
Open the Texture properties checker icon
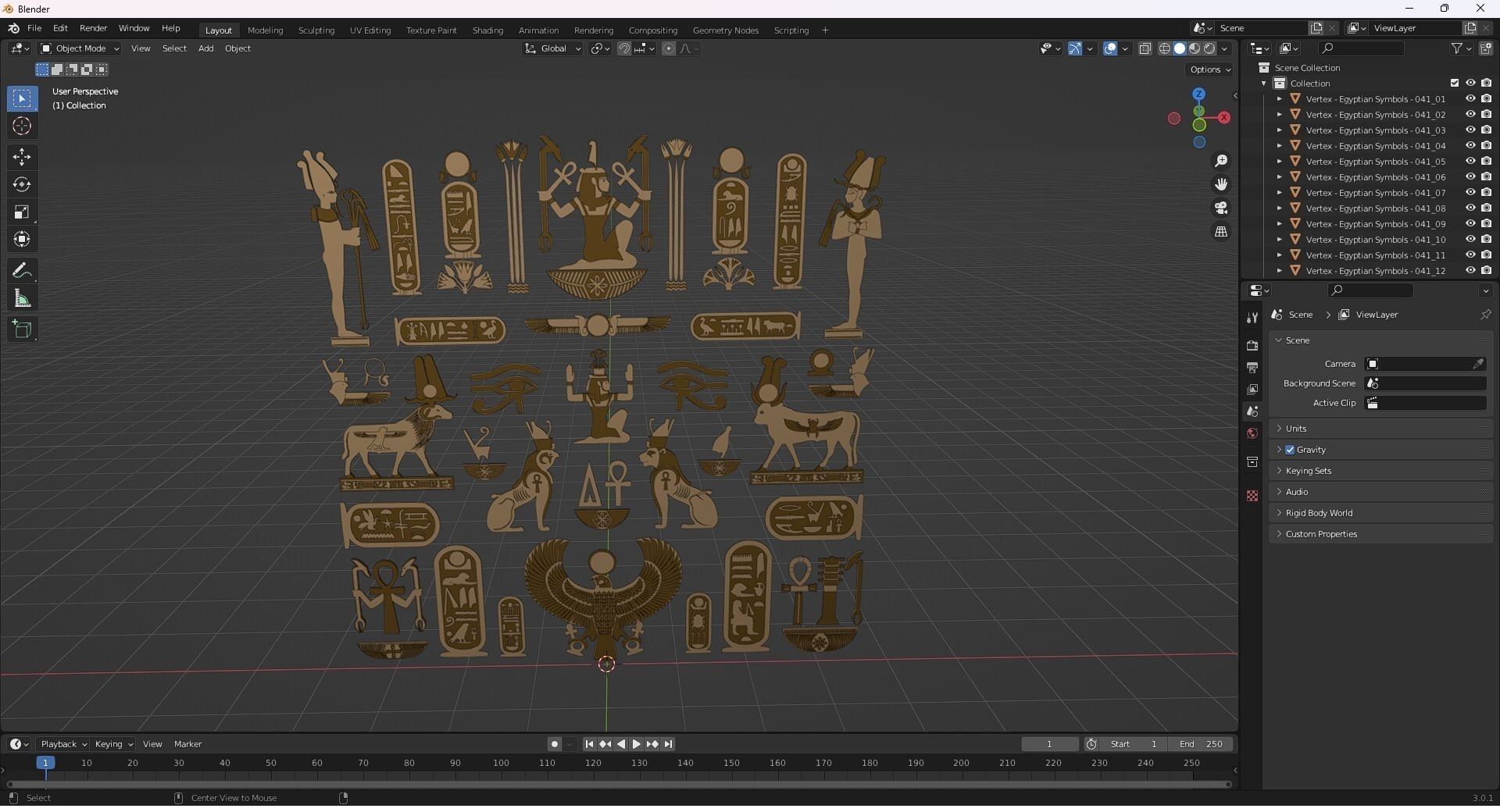tap(1252, 496)
